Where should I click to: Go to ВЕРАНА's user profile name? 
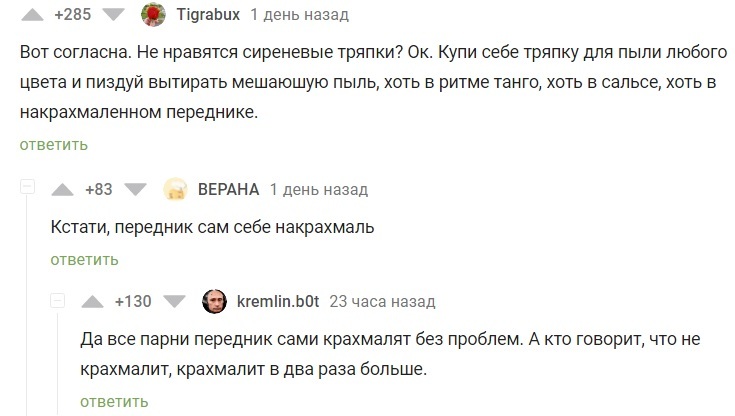229,189
